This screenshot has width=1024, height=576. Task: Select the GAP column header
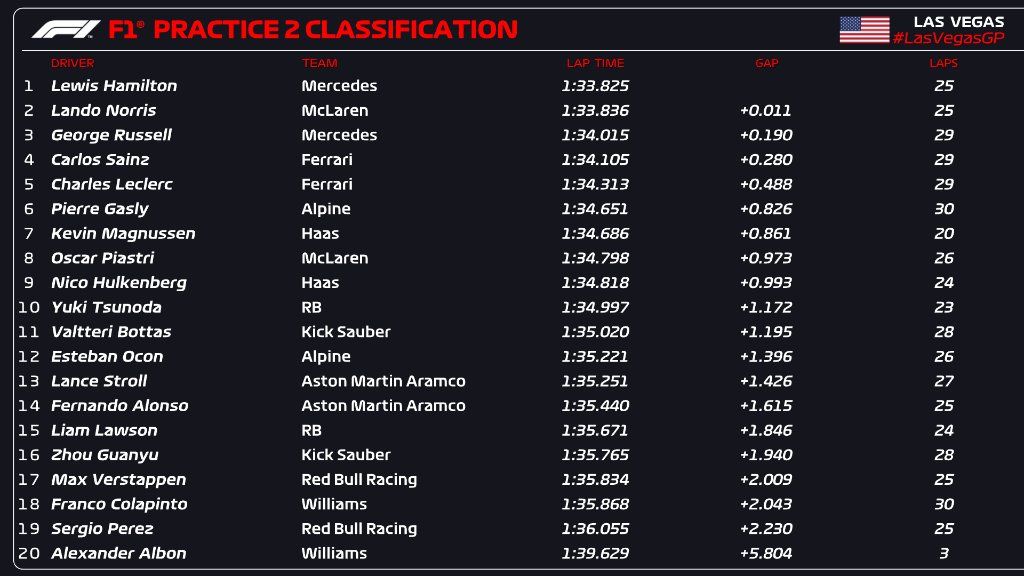click(767, 63)
